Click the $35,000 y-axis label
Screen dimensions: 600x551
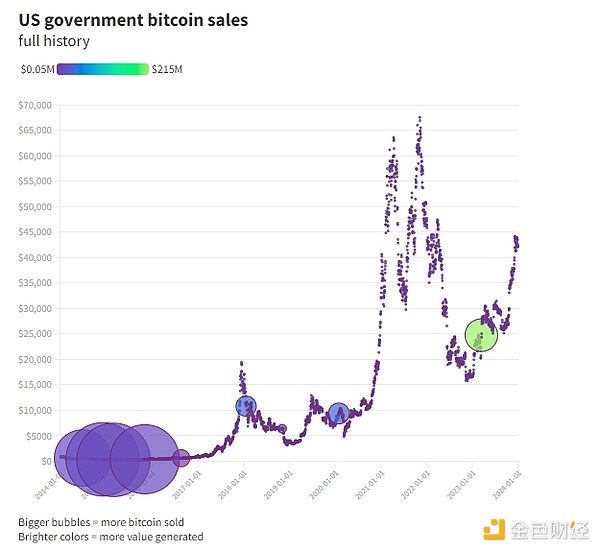click(35, 283)
